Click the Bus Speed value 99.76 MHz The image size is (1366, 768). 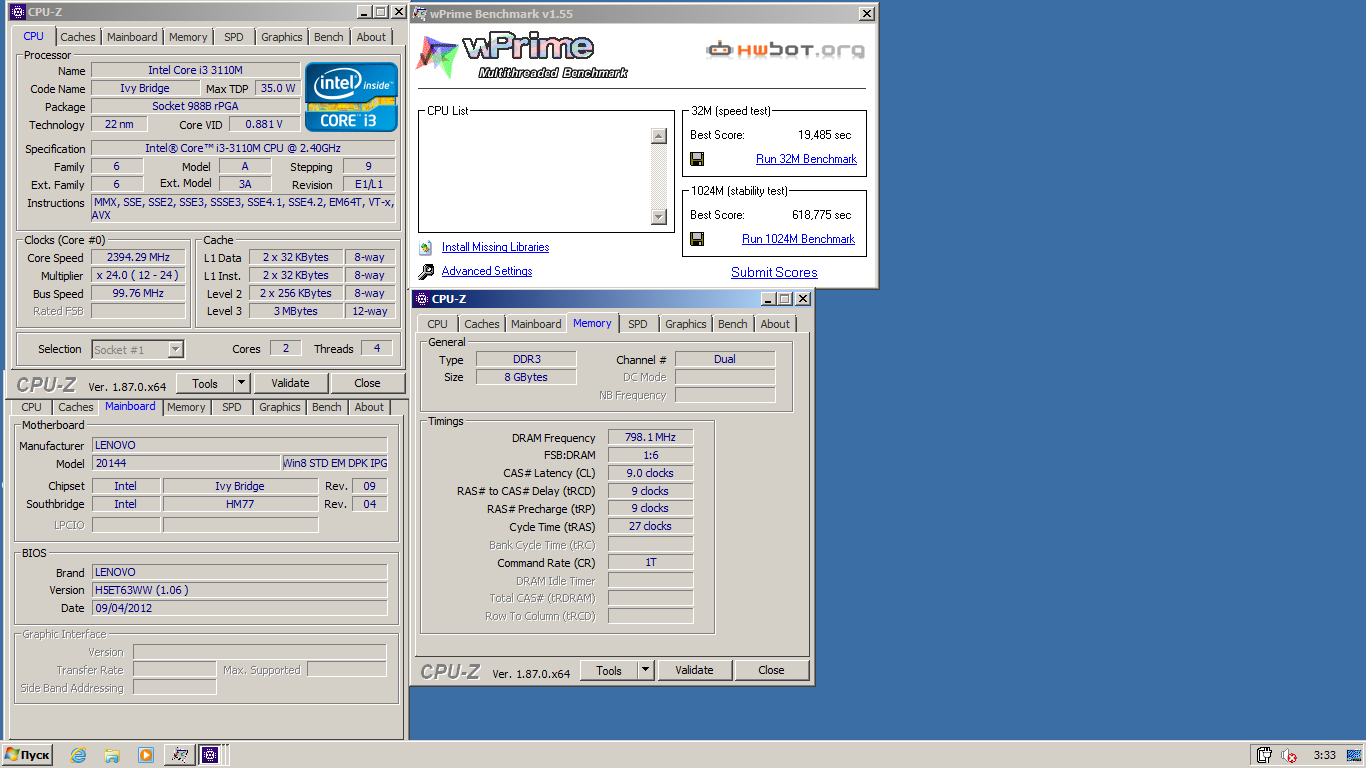(138, 293)
